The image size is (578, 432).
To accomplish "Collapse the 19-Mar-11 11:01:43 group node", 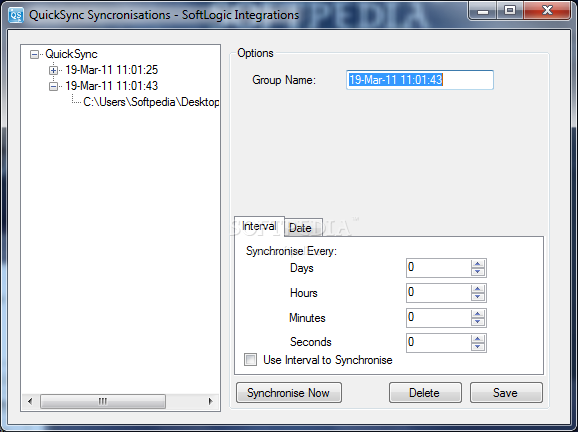I will coord(53,86).
